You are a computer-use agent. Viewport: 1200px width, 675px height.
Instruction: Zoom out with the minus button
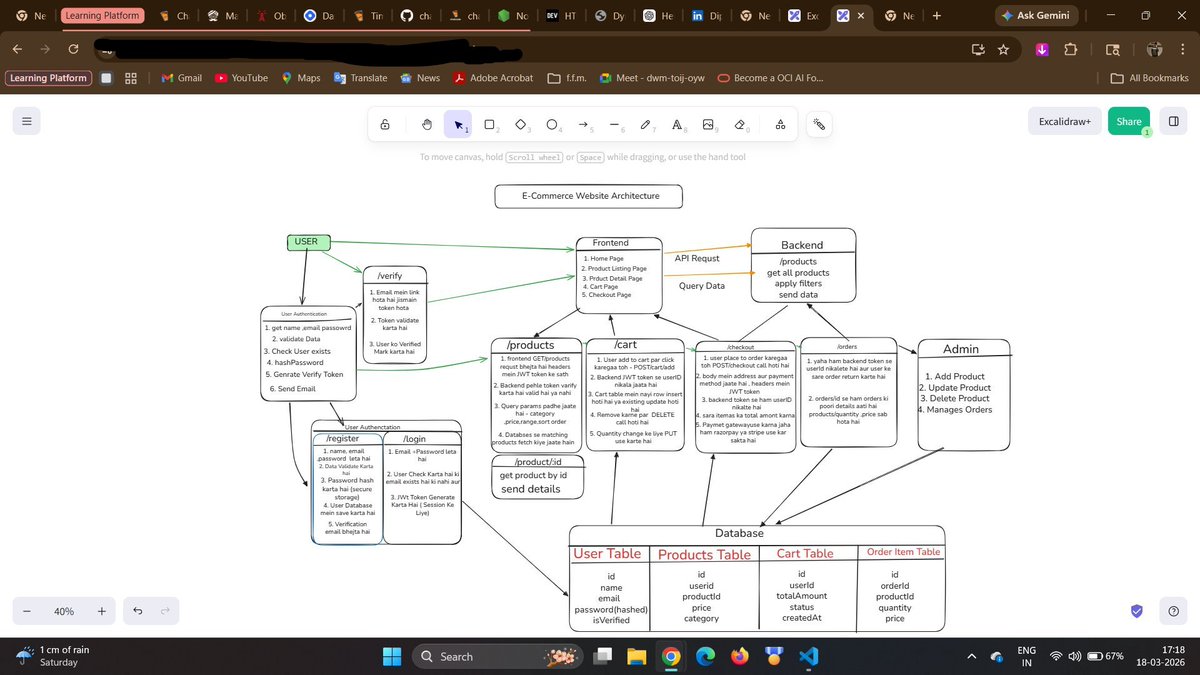pyautogui.click(x=27, y=611)
